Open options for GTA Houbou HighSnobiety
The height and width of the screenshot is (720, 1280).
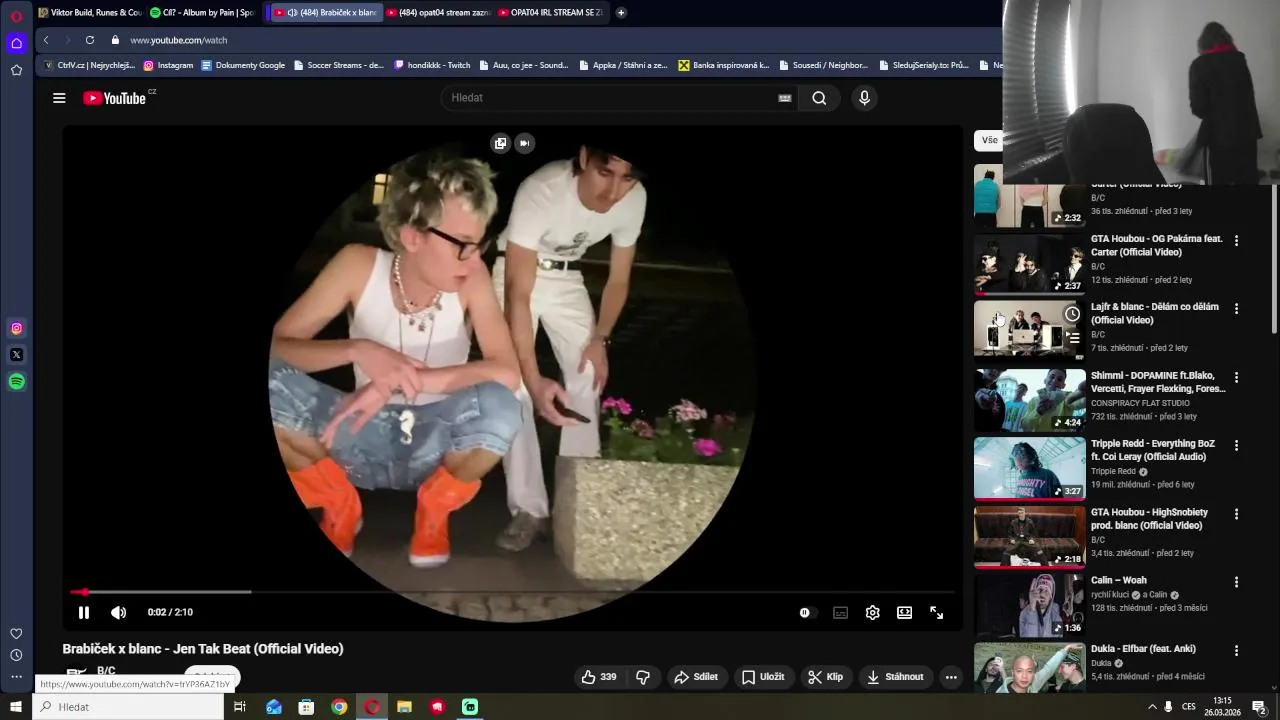click(1236, 514)
